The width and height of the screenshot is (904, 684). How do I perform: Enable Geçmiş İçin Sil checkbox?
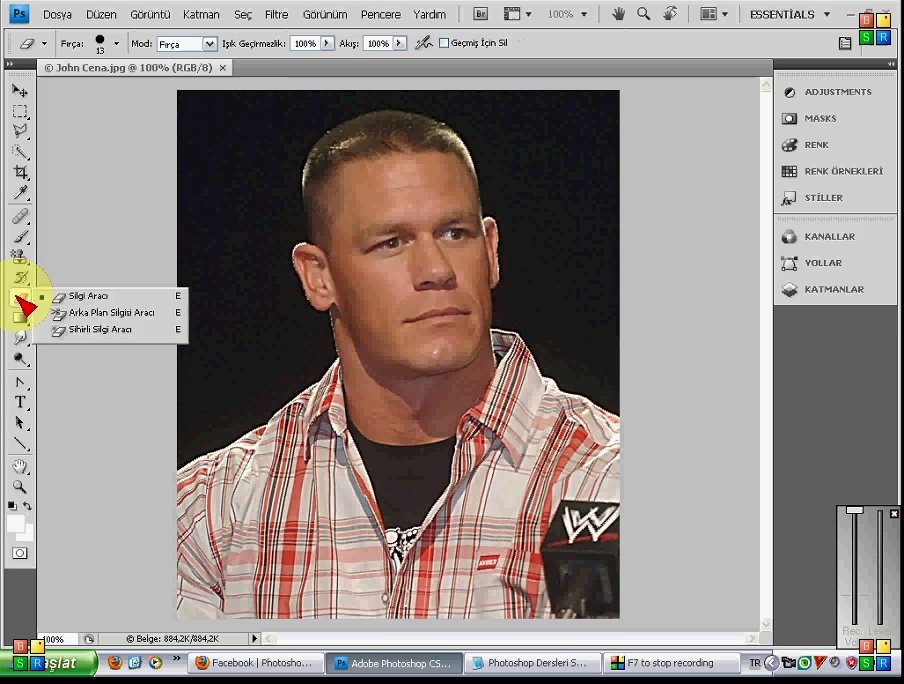tap(444, 43)
